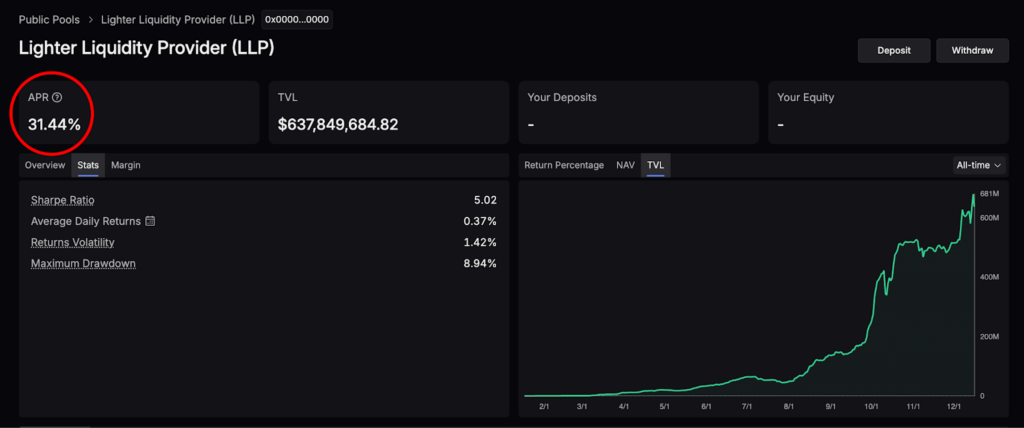The image size is (1024, 428).
Task: Switch the chart to NAV
Action: click(625, 165)
